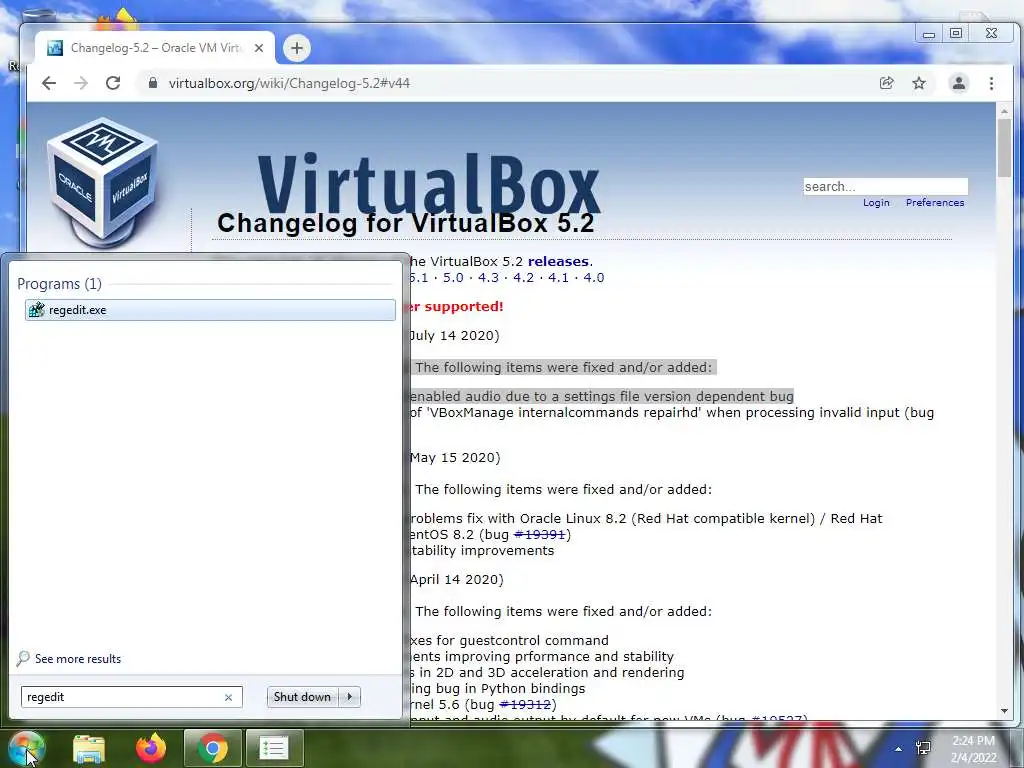The height and width of the screenshot is (768, 1024).
Task: Open bug #19312 link
Action: click(x=526, y=705)
